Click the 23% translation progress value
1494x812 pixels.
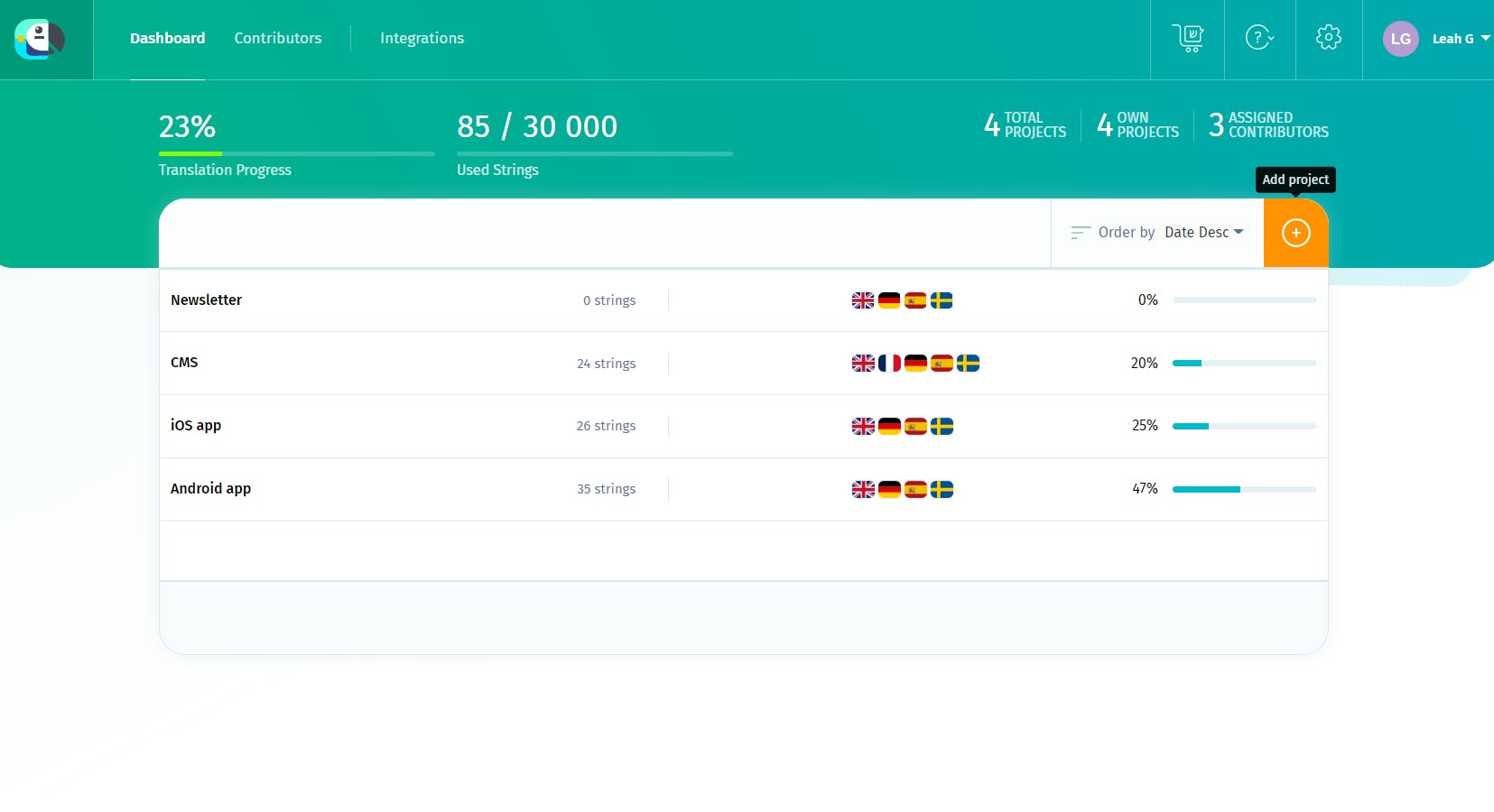click(x=187, y=126)
